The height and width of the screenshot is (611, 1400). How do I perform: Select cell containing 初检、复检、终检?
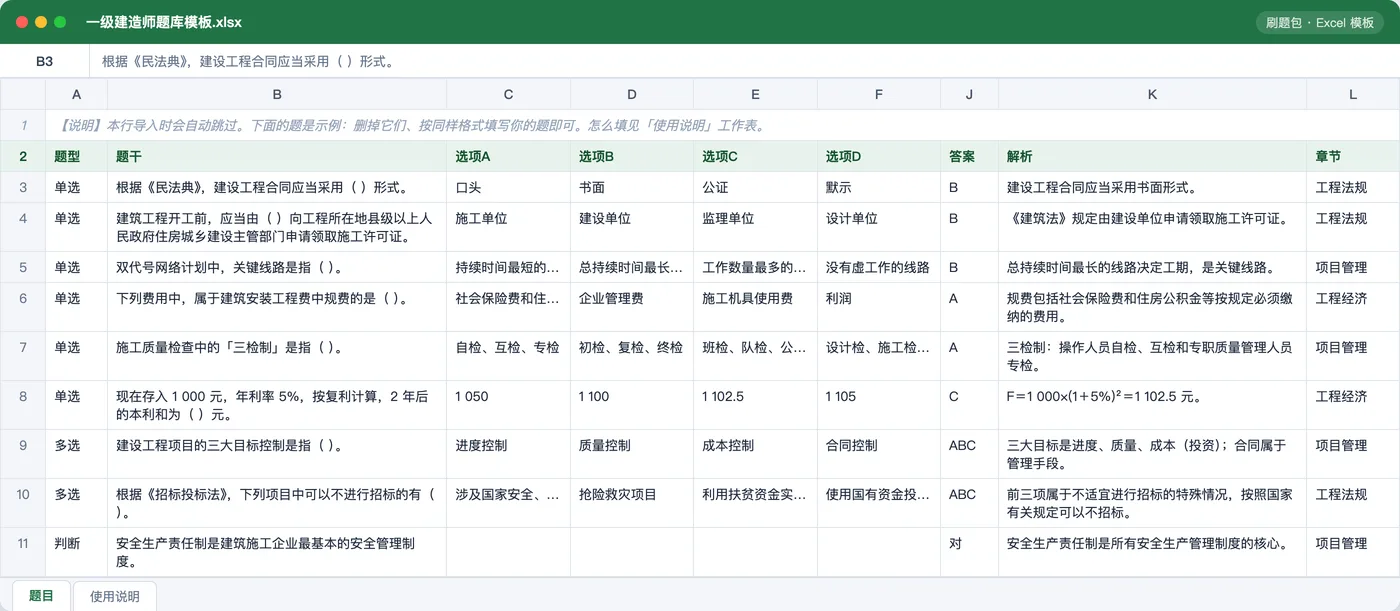tap(632, 355)
